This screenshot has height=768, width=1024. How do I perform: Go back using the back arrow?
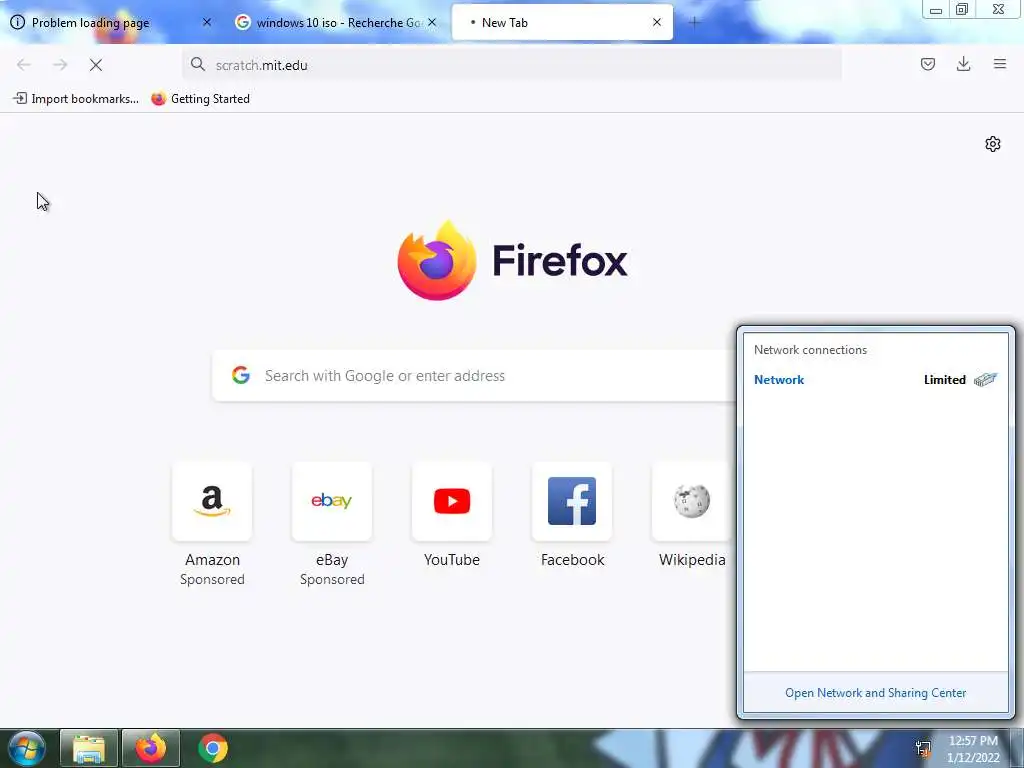(24, 65)
